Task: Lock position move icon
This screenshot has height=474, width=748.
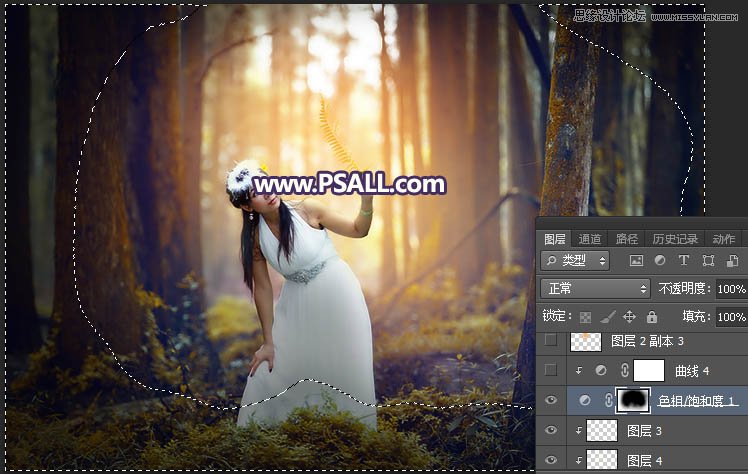Action: (x=629, y=317)
